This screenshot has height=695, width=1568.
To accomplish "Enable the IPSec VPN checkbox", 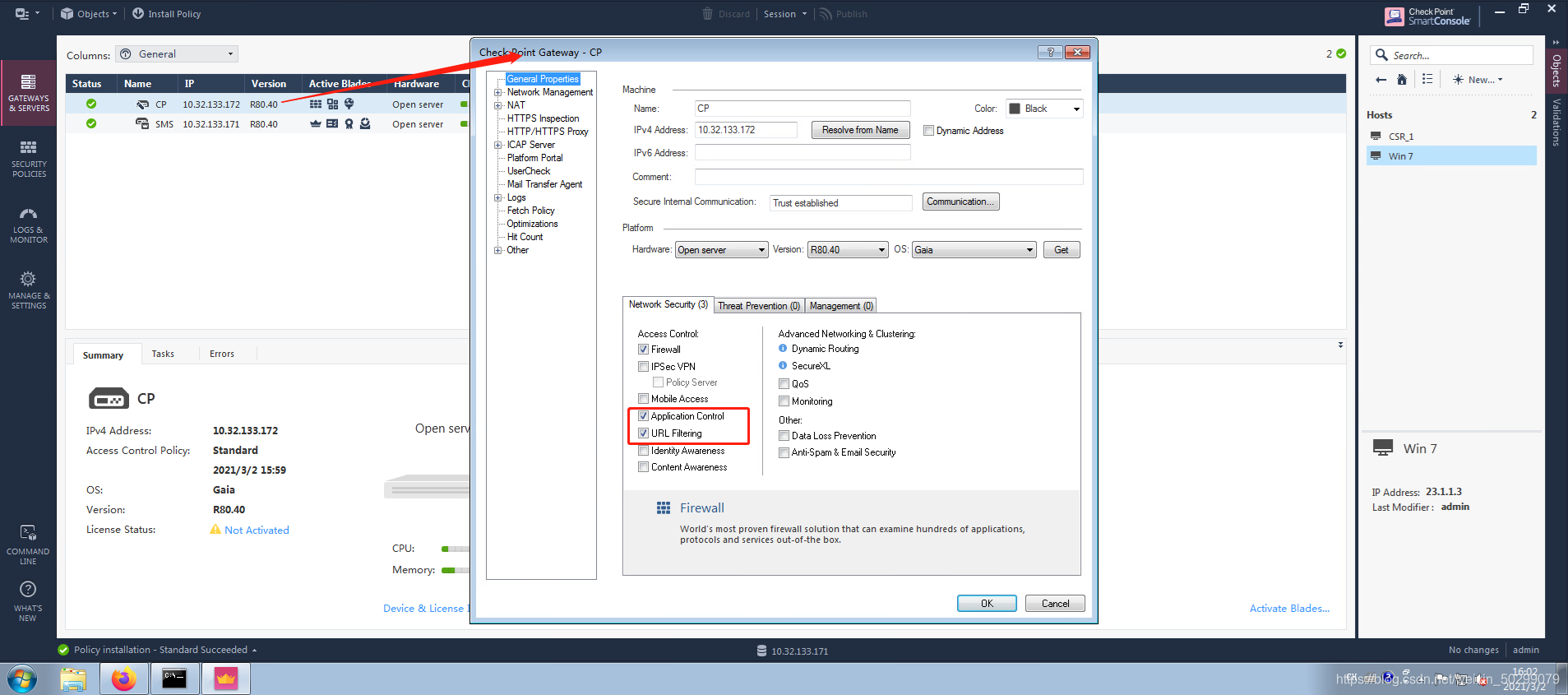I will (644, 367).
